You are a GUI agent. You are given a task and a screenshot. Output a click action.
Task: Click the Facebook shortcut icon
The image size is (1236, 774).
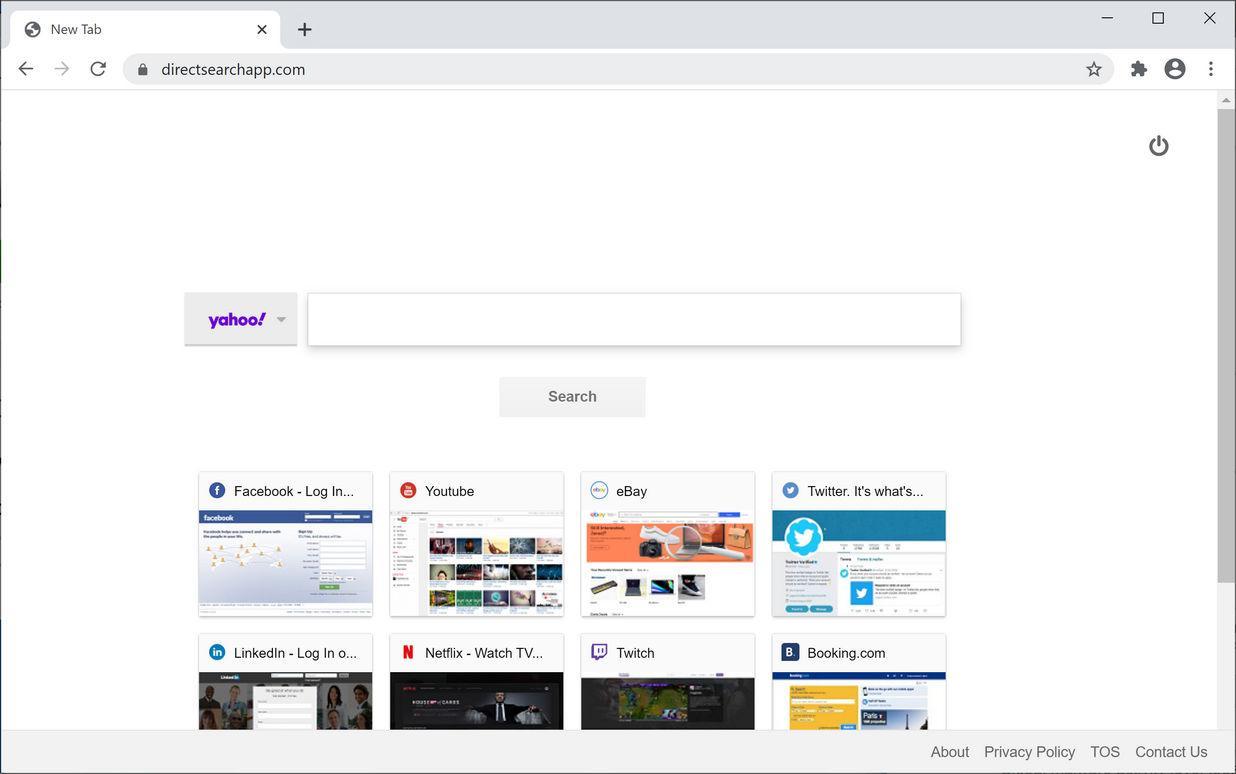tap(216, 490)
